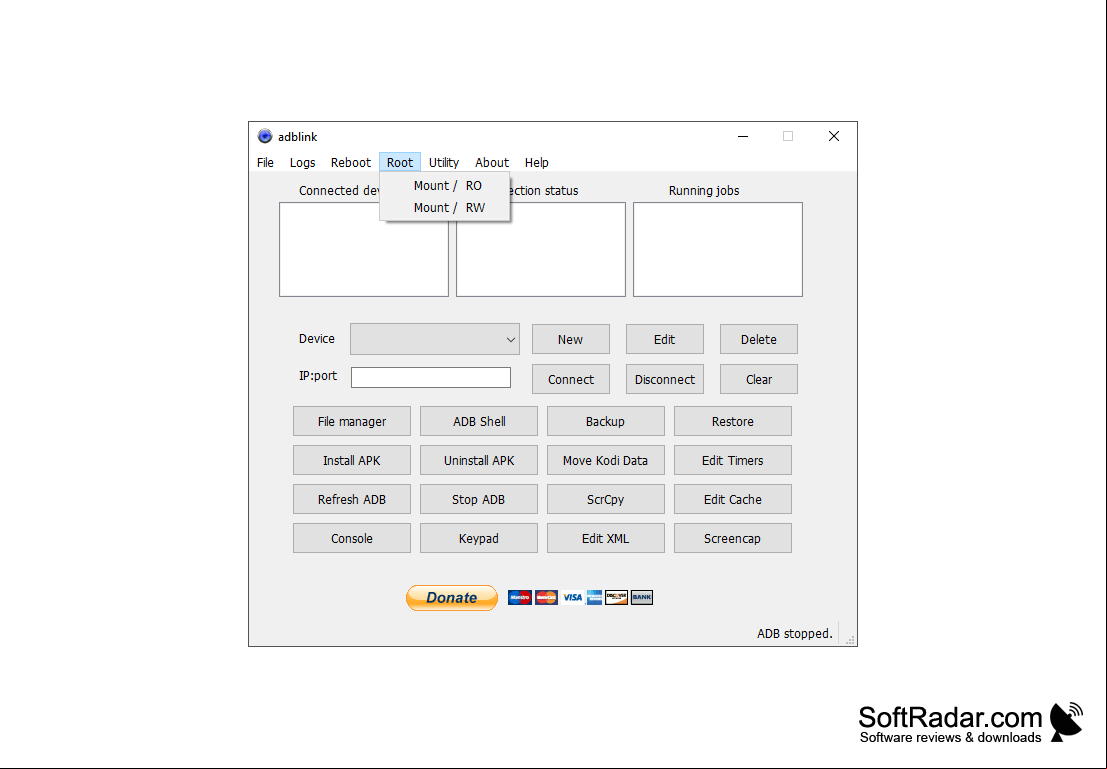Image resolution: width=1107 pixels, height=769 pixels.
Task: Click the Connected devices list box
Action: pos(364,258)
